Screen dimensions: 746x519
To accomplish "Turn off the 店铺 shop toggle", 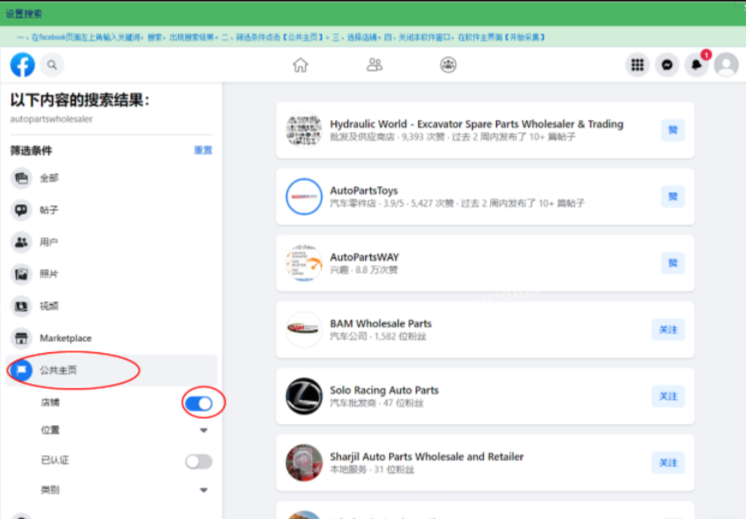I will 199,403.
